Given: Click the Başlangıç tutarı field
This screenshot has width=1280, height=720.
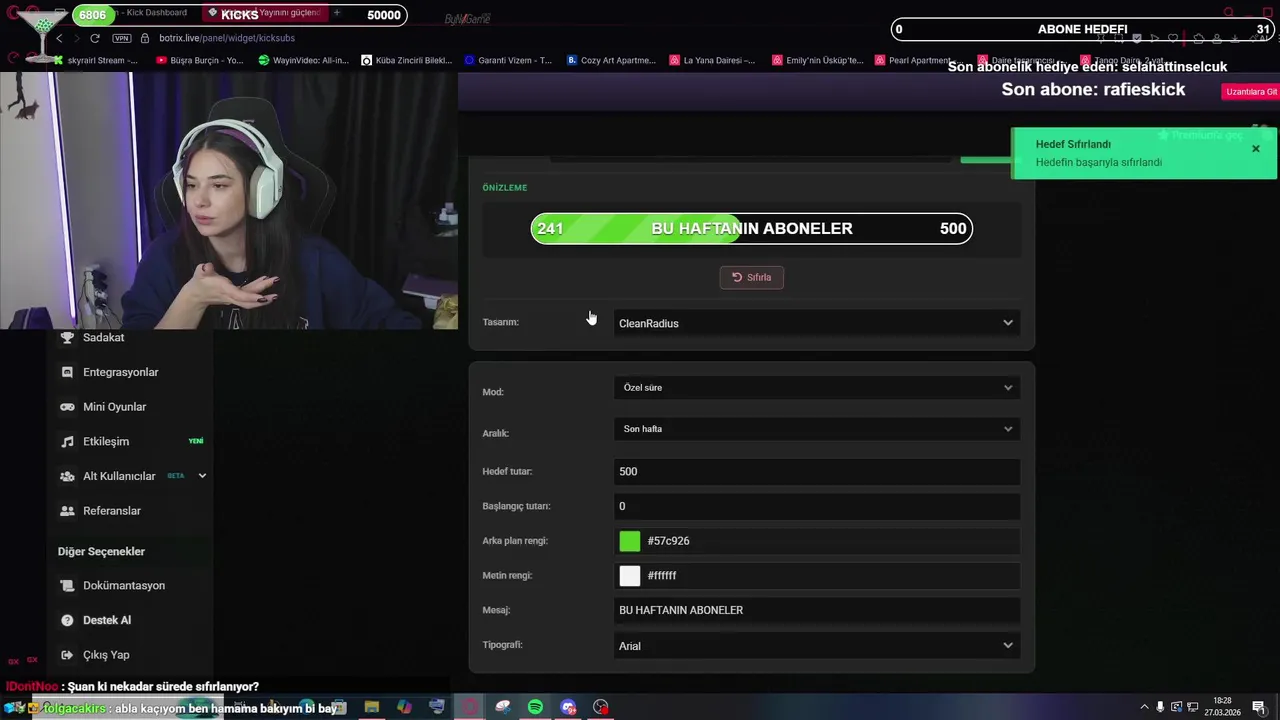Looking at the screenshot, I should click(x=816, y=506).
